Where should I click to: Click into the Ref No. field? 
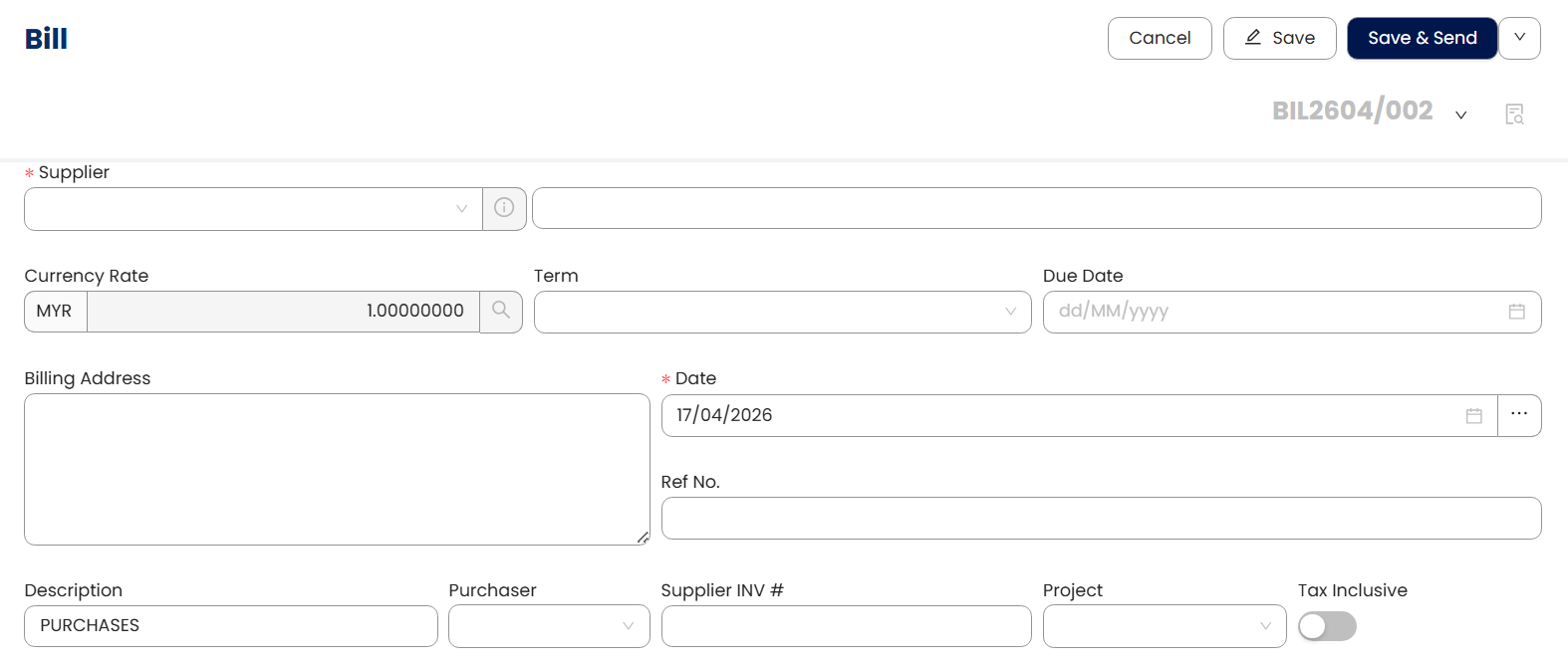click(1101, 519)
